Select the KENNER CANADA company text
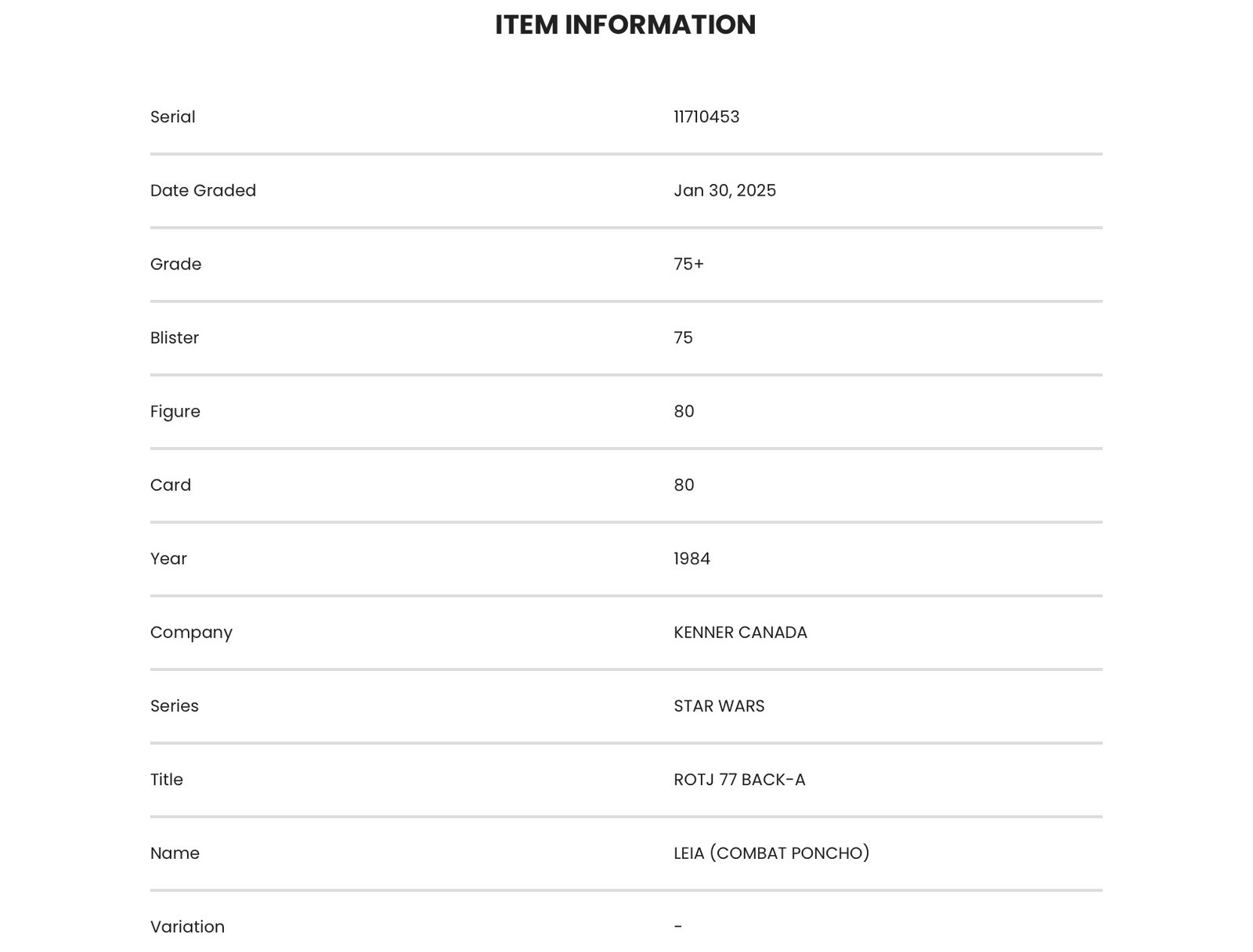Viewport: 1253px width, 952px height. [740, 632]
